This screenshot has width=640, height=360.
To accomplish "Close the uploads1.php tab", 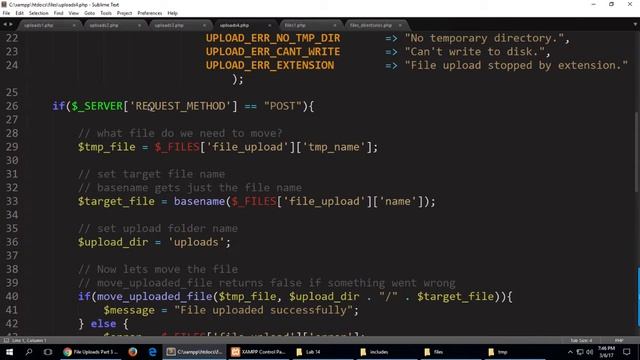I will coord(74,25).
